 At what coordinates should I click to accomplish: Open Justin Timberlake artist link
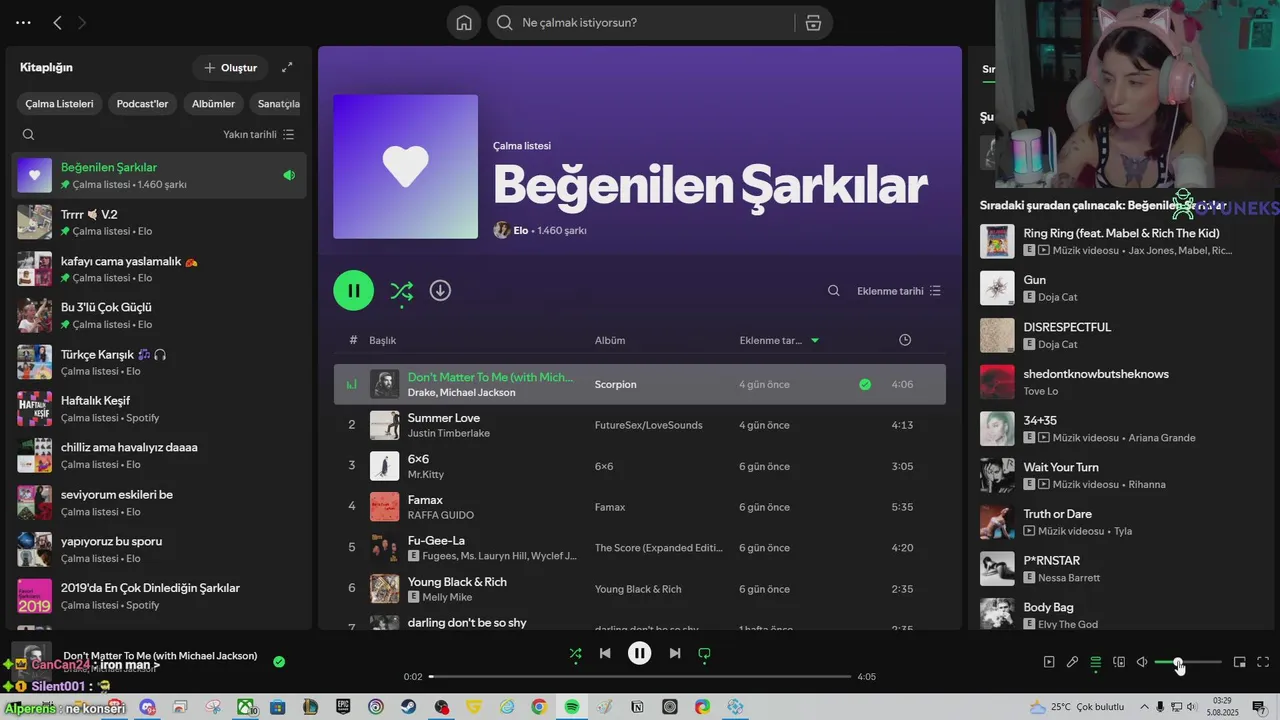tap(448, 433)
